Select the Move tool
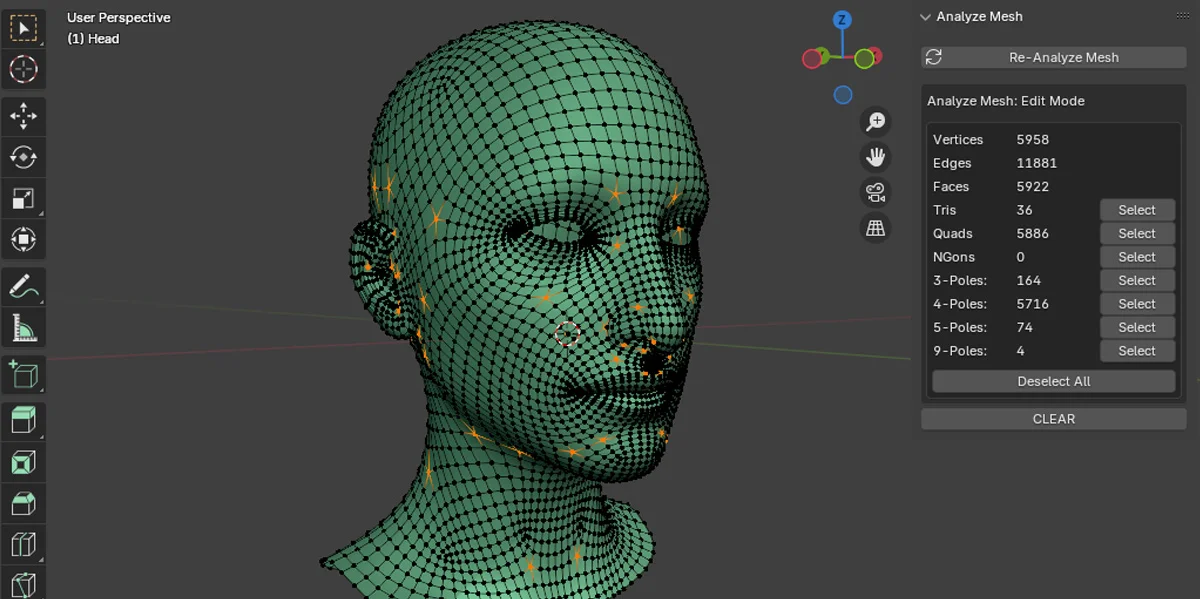 24,116
